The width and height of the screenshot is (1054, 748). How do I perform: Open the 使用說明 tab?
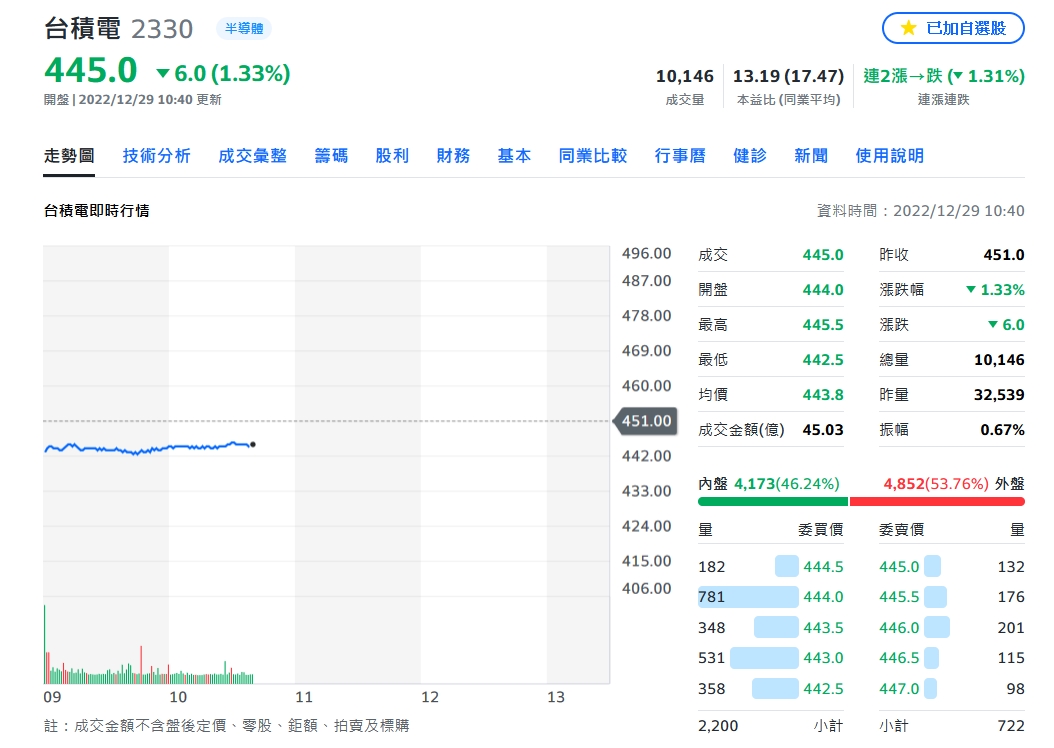[889, 156]
